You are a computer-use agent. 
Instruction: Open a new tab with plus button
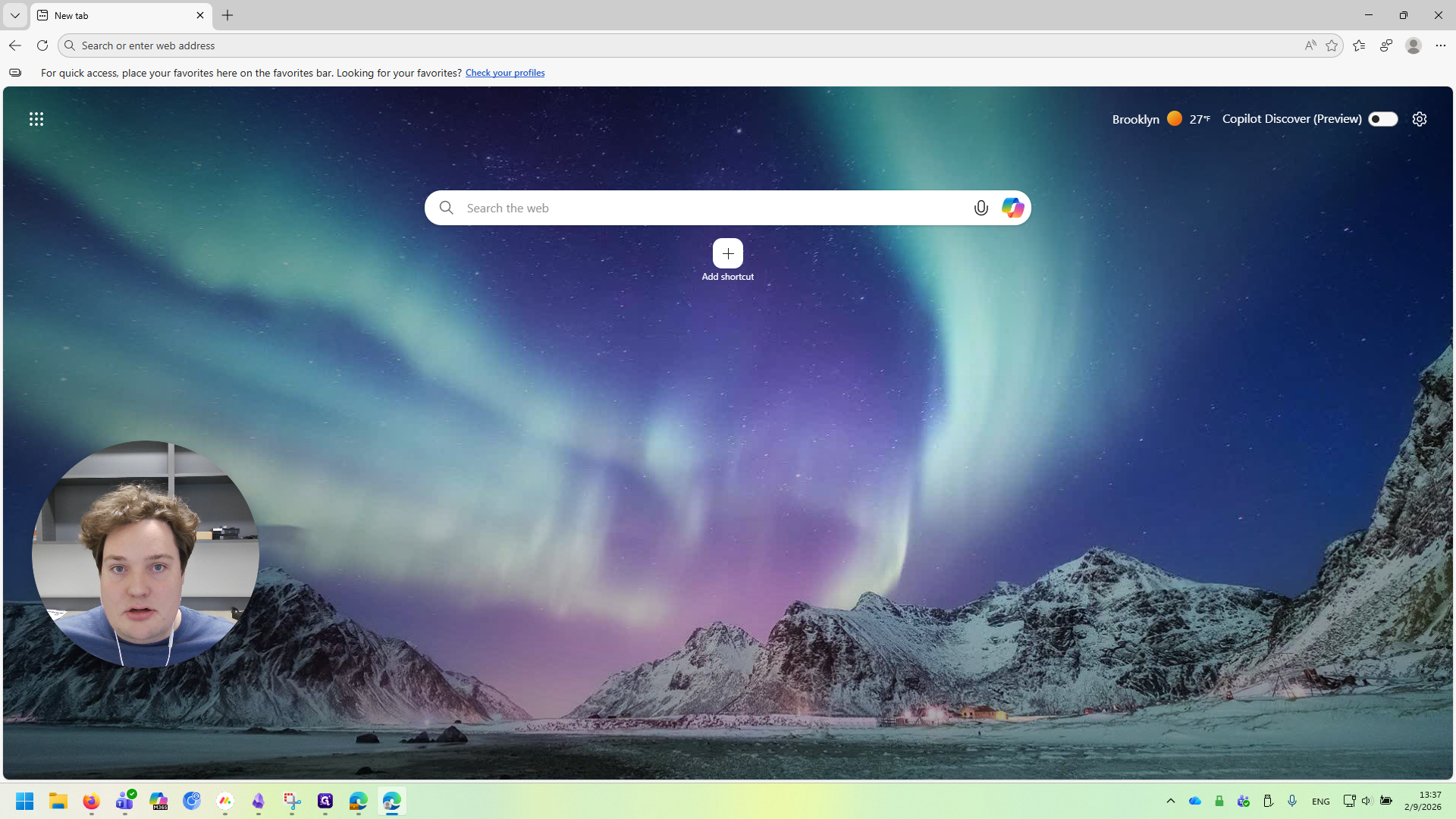pos(227,15)
